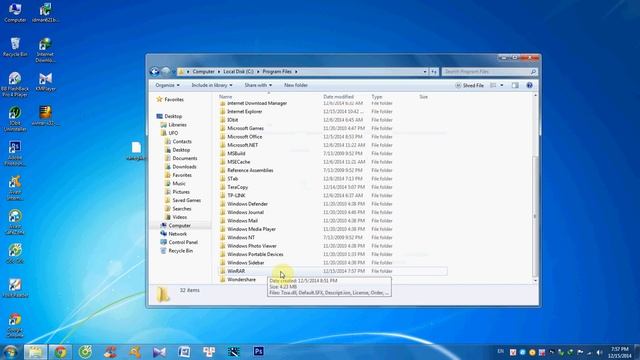Click Local Disk (C:) in the breadcrumb

point(238,72)
